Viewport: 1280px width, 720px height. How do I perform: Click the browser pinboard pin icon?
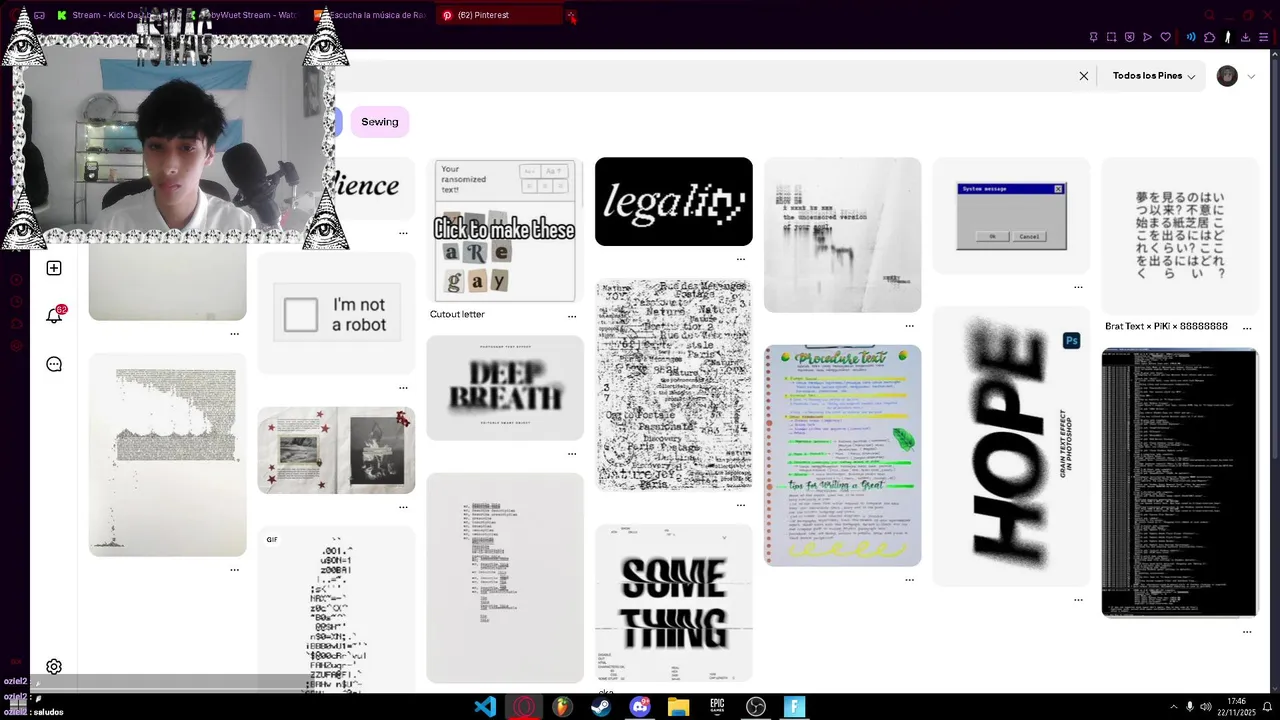(x=1093, y=37)
